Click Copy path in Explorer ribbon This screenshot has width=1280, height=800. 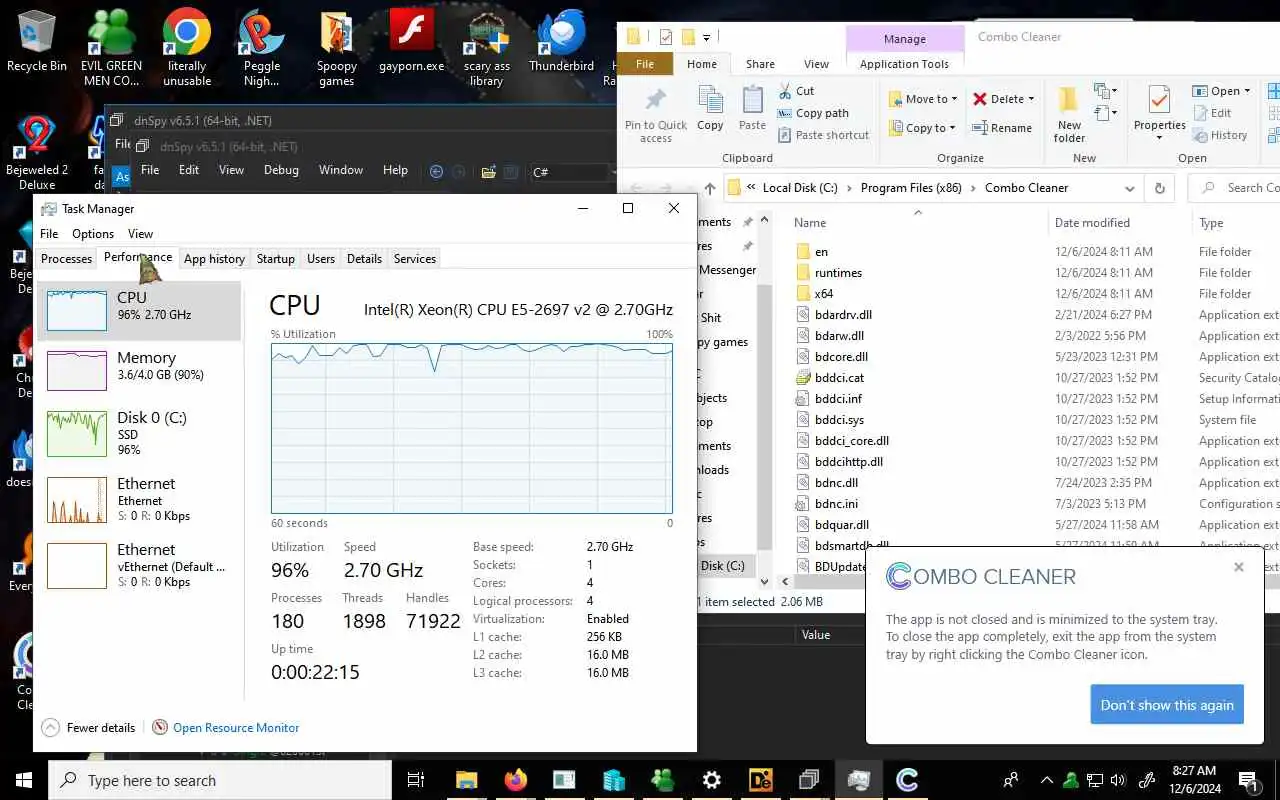(x=813, y=113)
